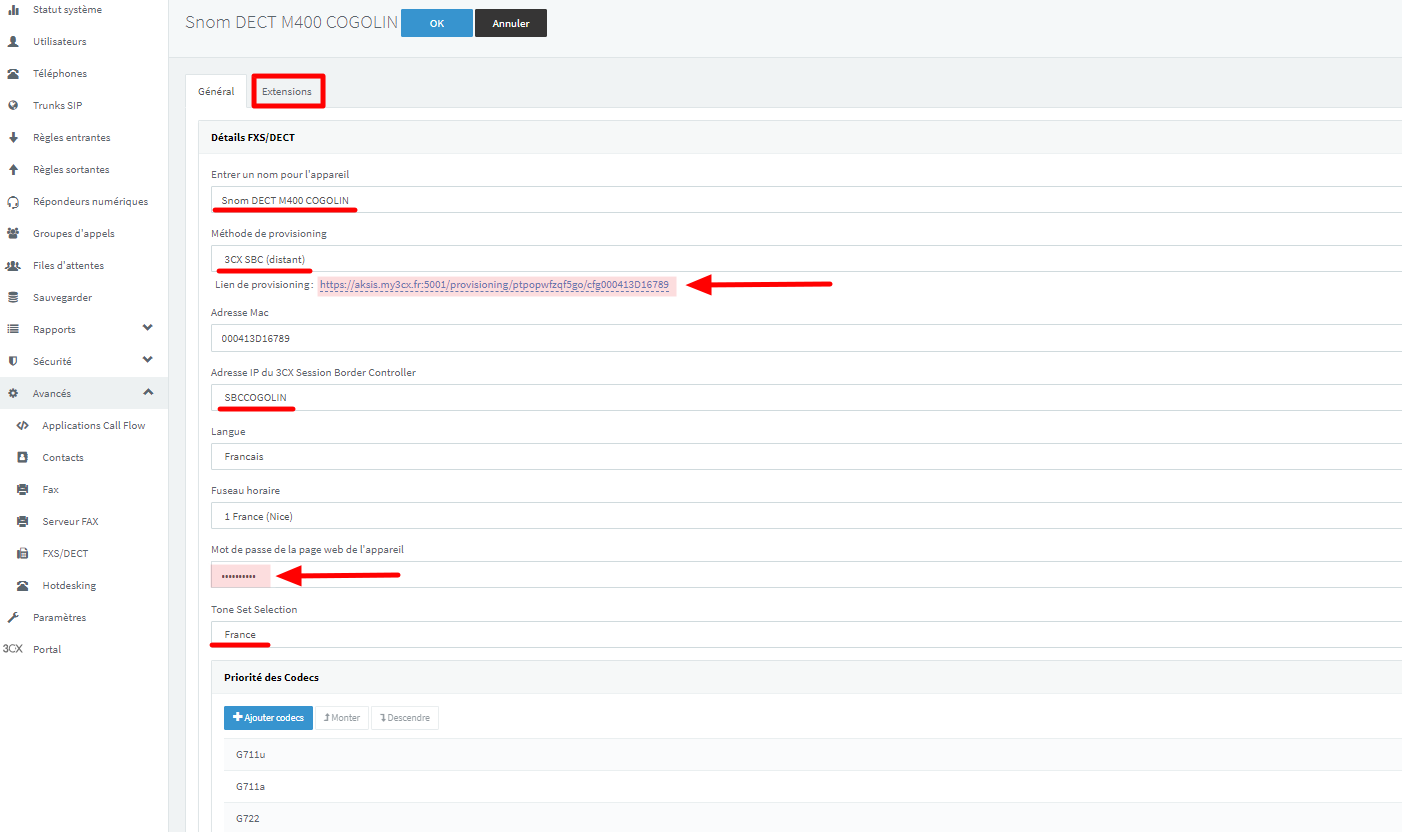1402x832 pixels.
Task: Click the Applications Call Flow code icon
Action: click(23, 426)
